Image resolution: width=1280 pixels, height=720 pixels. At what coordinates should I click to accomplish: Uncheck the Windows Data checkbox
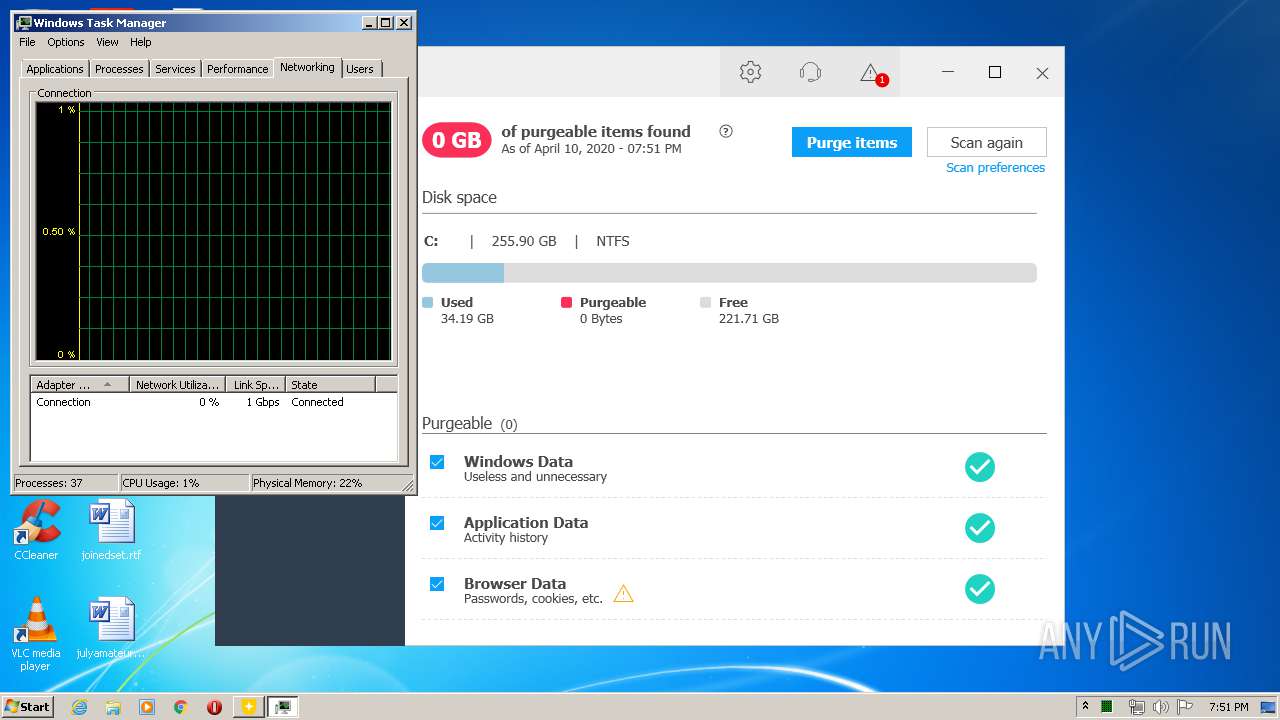(x=437, y=462)
